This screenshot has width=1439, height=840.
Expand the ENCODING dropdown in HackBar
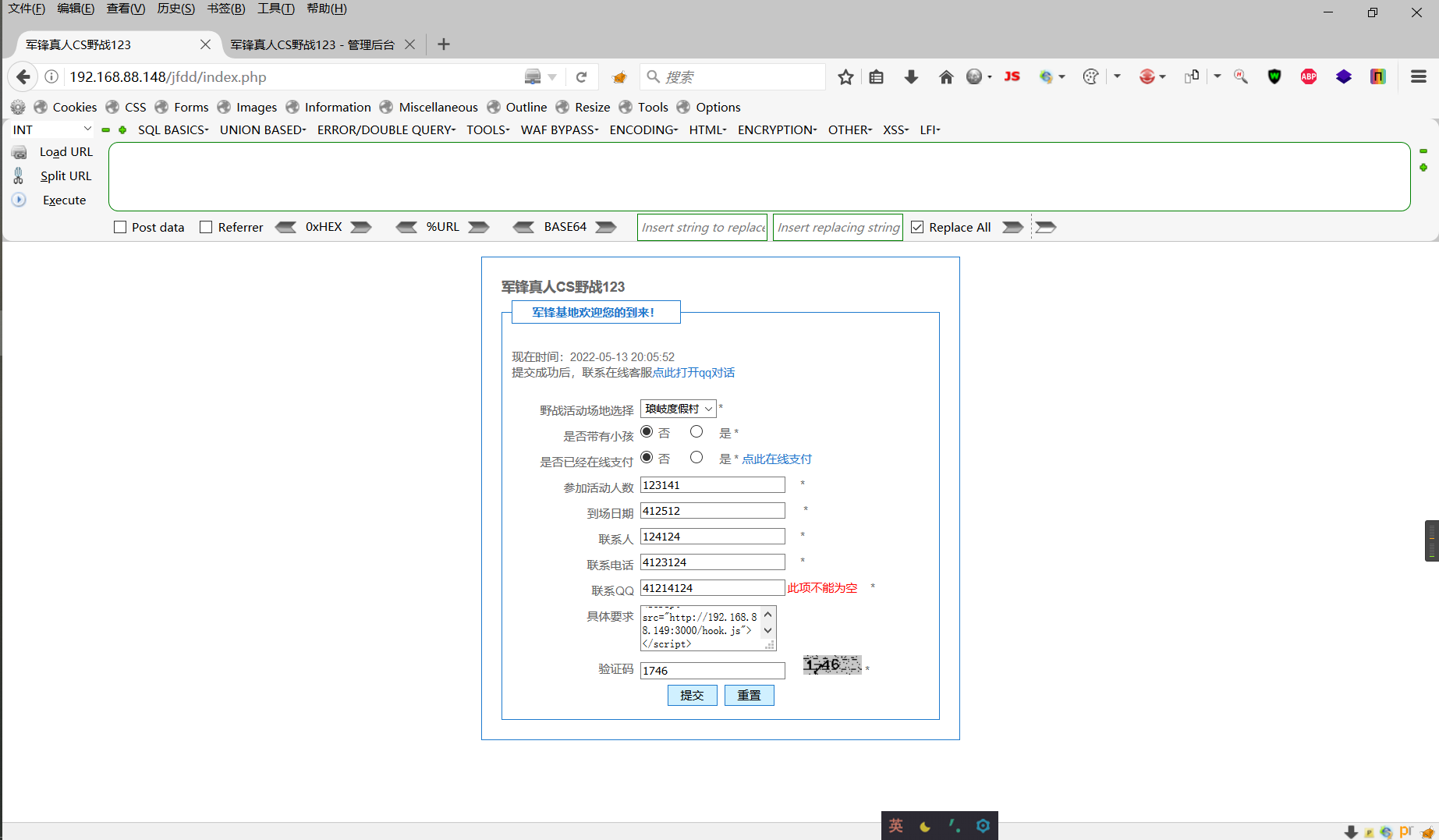[x=643, y=129]
